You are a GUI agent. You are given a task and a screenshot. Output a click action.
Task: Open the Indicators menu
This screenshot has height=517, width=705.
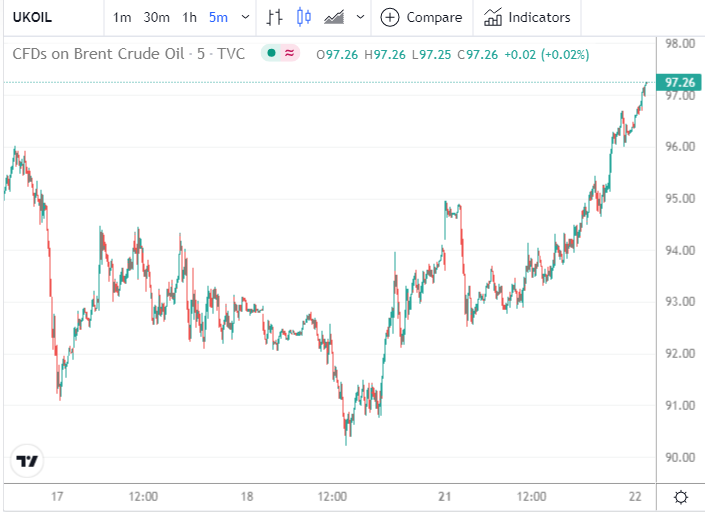click(x=527, y=18)
